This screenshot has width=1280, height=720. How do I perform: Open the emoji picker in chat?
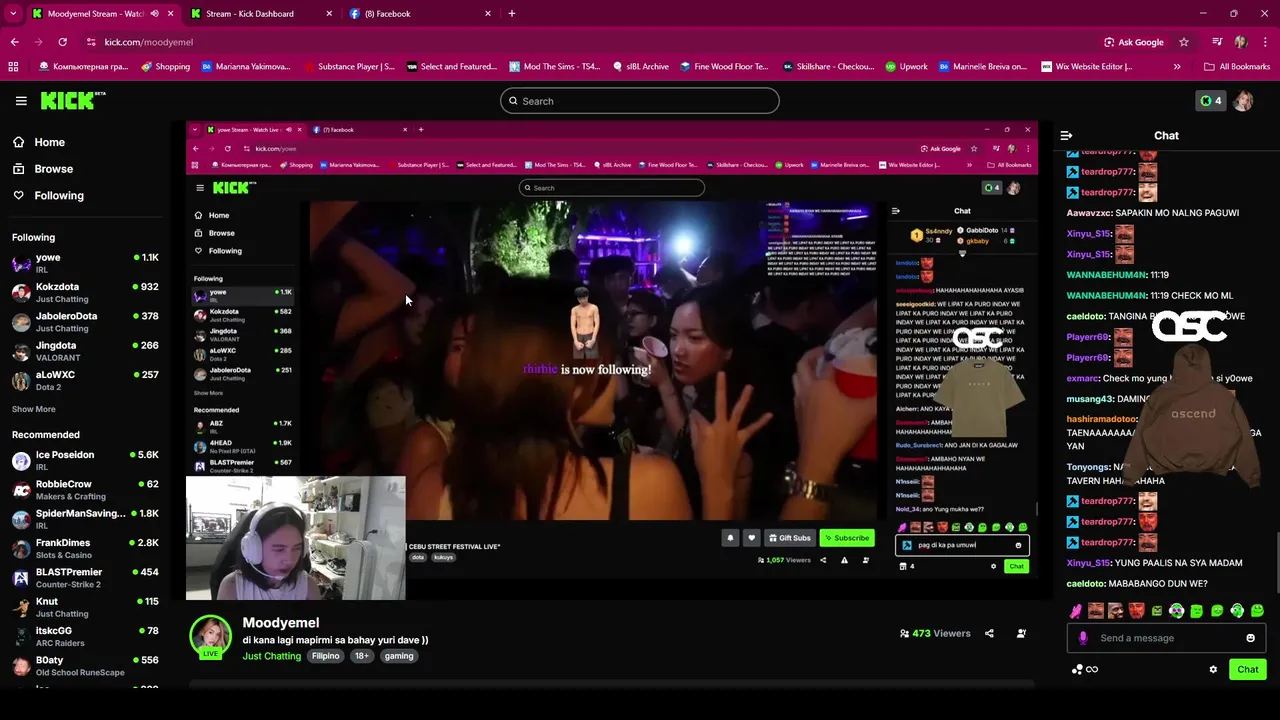pyautogui.click(x=1250, y=638)
